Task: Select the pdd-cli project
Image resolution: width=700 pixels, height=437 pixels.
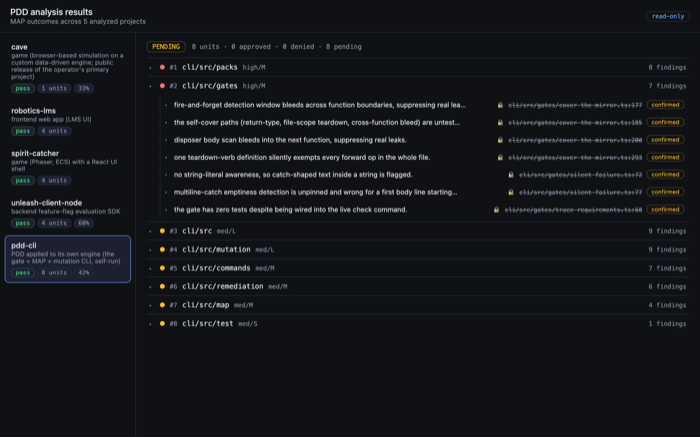Action: [68, 259]
